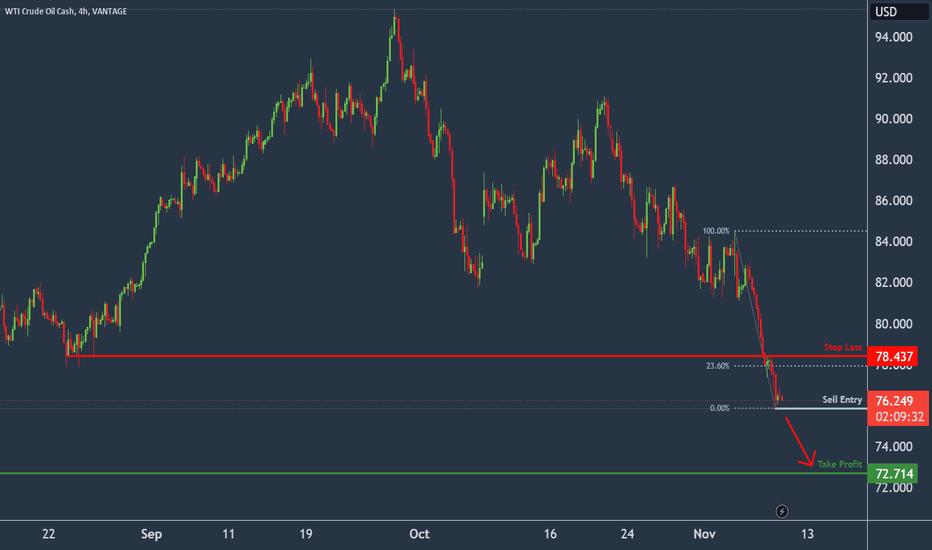Click the 16 date on the time axis

(x=550, y=534)
